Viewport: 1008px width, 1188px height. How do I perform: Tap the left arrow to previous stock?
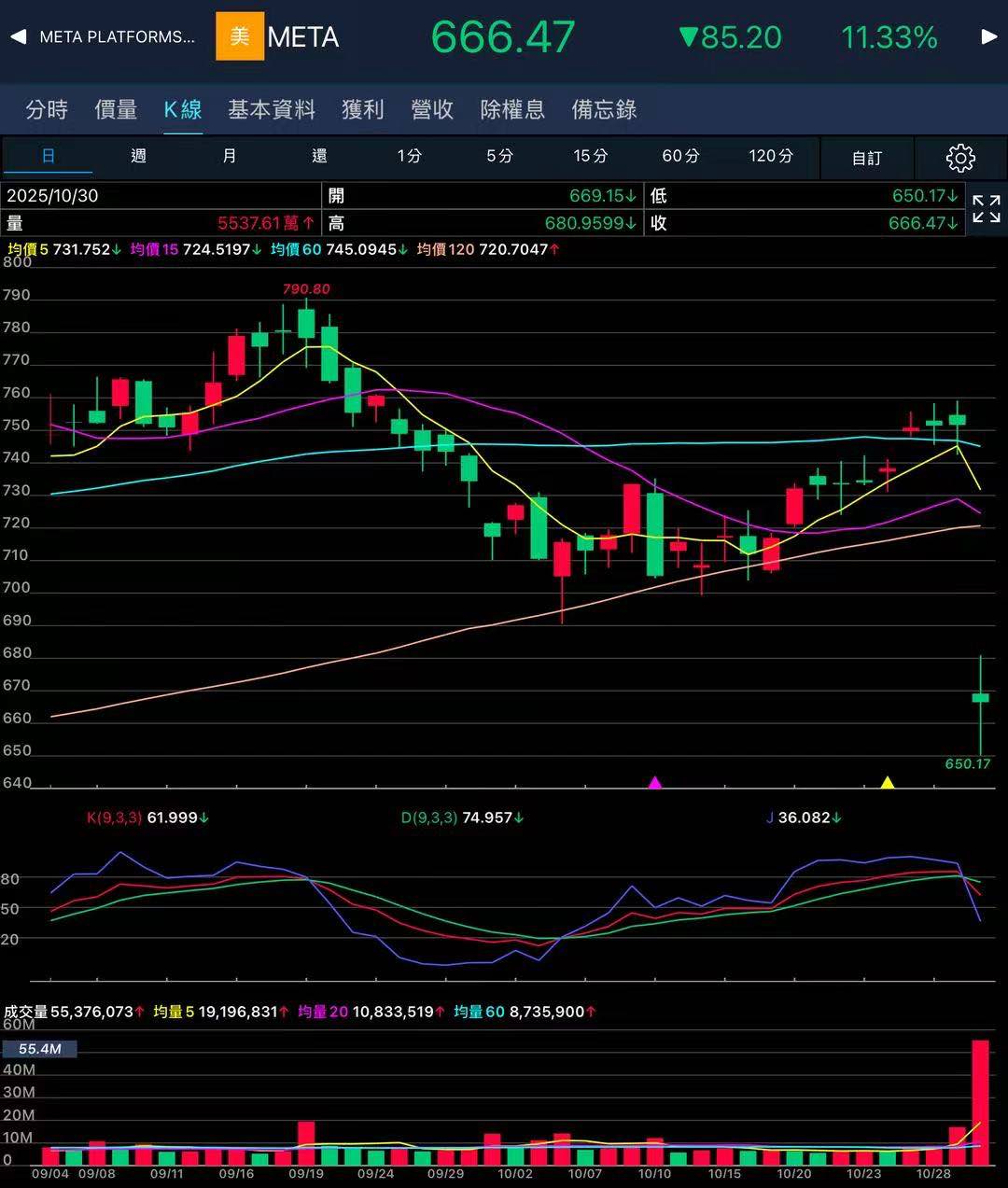coord(18,37)
